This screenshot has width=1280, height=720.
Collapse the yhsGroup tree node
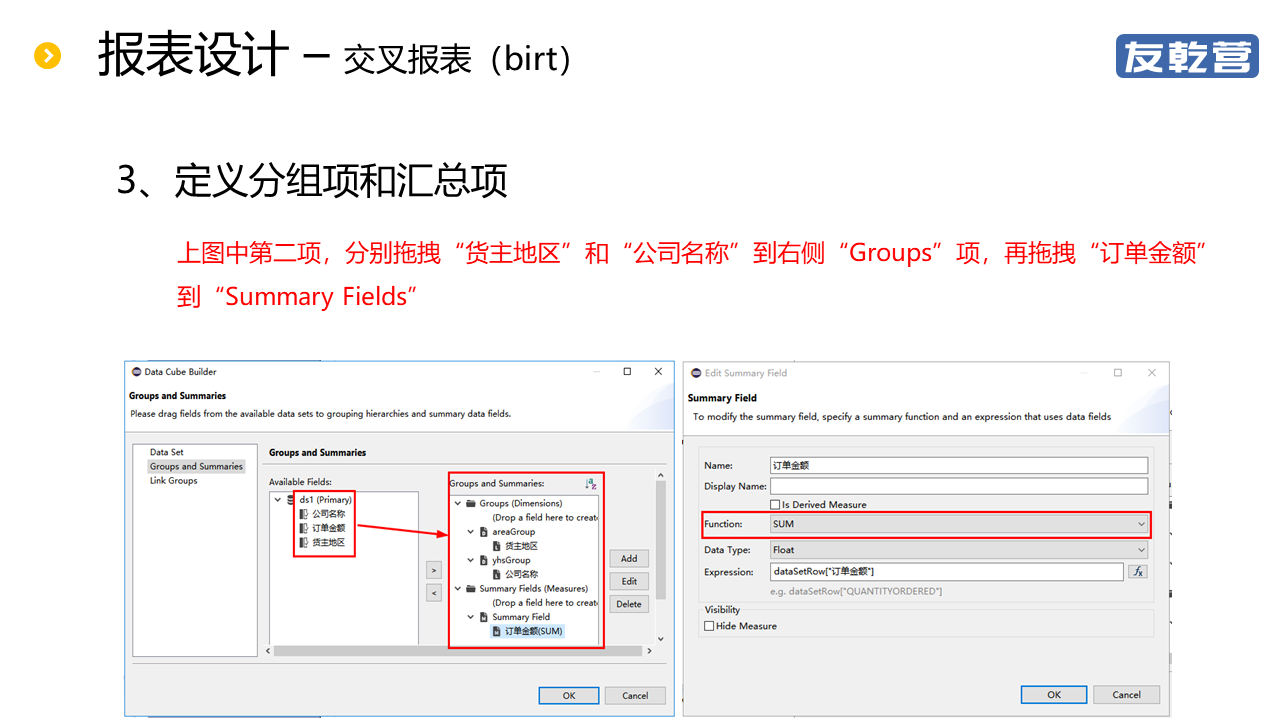[x=471, y=560]
